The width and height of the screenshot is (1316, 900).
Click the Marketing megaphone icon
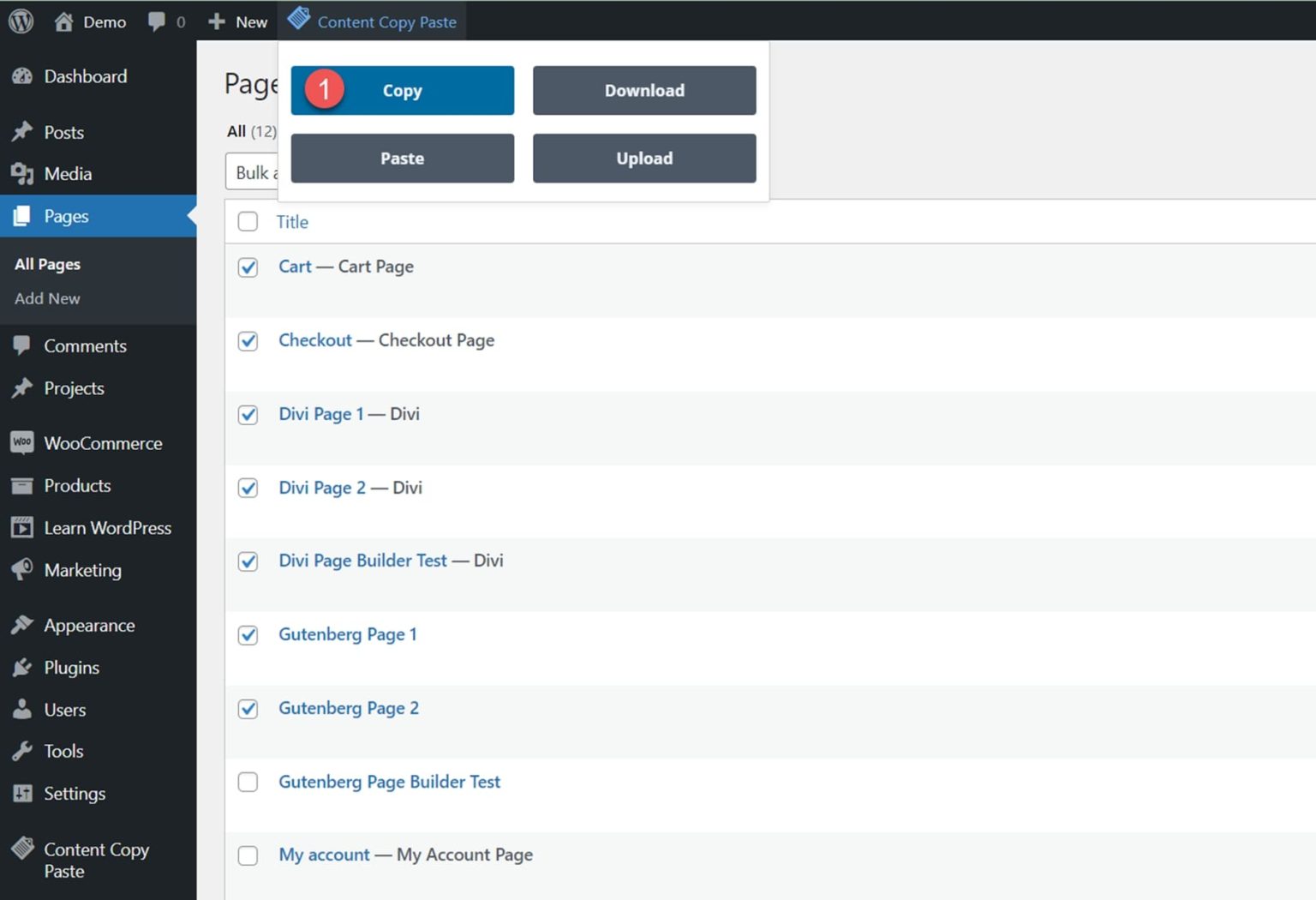click(23, 570)
